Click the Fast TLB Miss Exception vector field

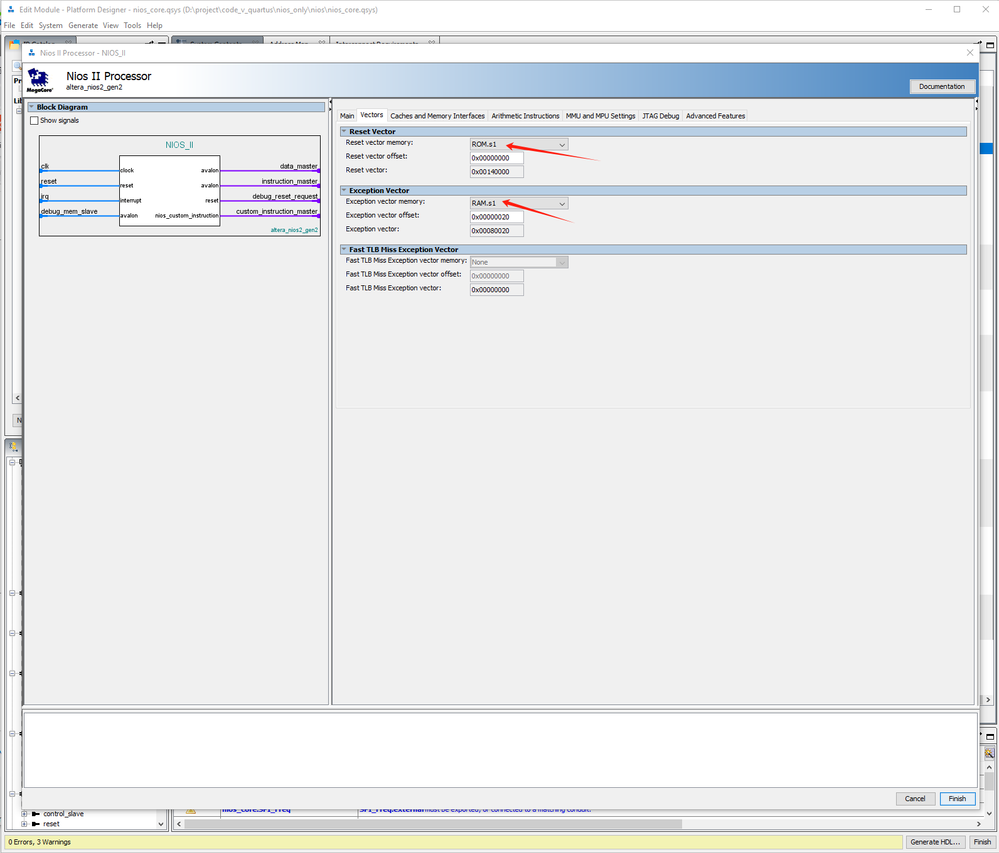click(496, 290)
